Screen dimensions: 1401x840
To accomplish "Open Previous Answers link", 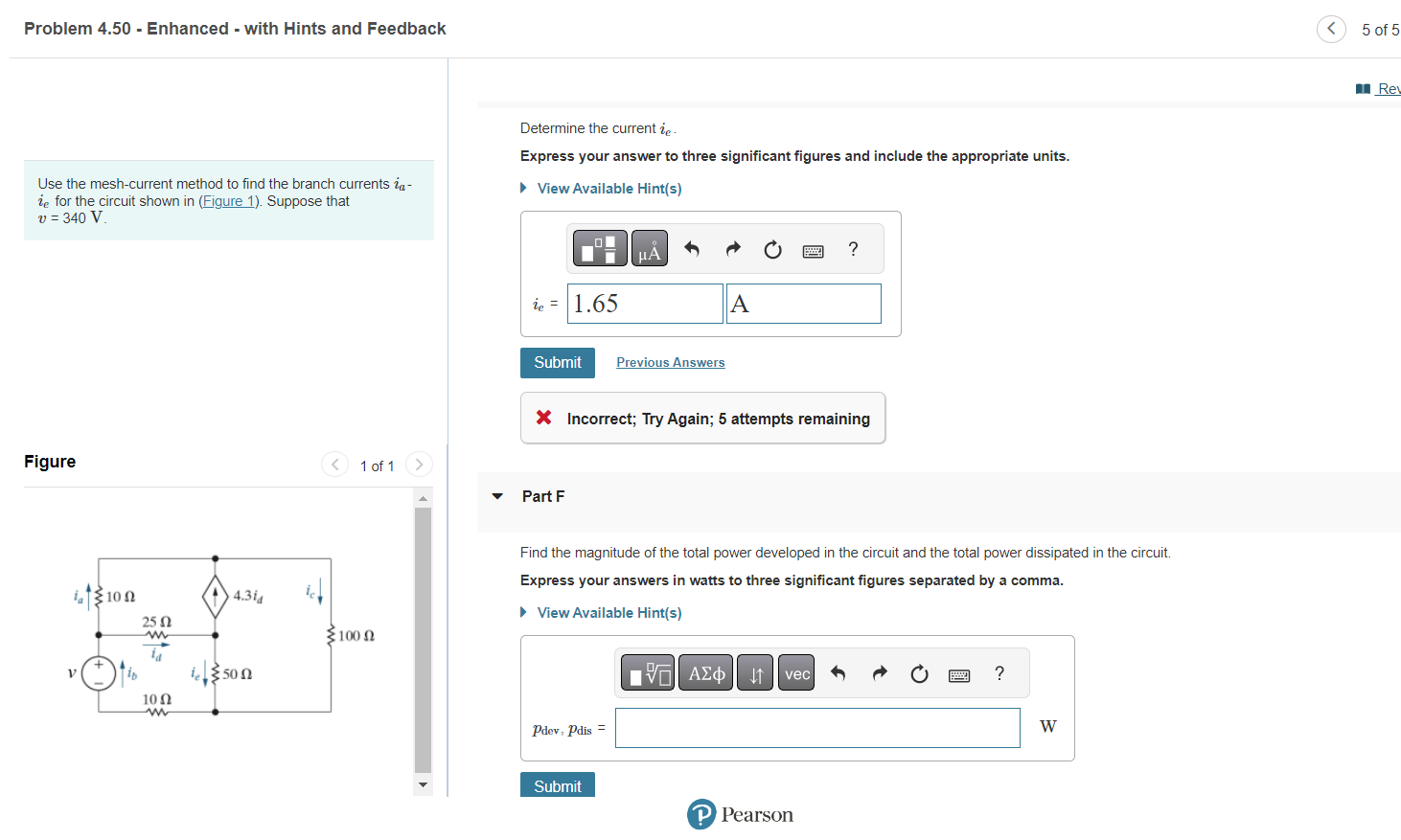I will 671,362.
